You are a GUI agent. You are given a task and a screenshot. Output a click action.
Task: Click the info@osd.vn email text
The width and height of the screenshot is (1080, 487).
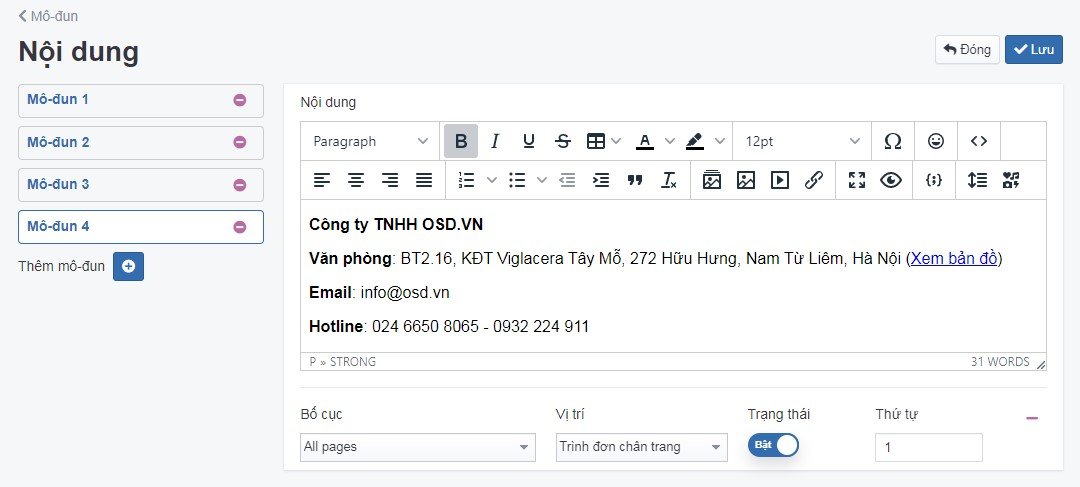[405, 293]
